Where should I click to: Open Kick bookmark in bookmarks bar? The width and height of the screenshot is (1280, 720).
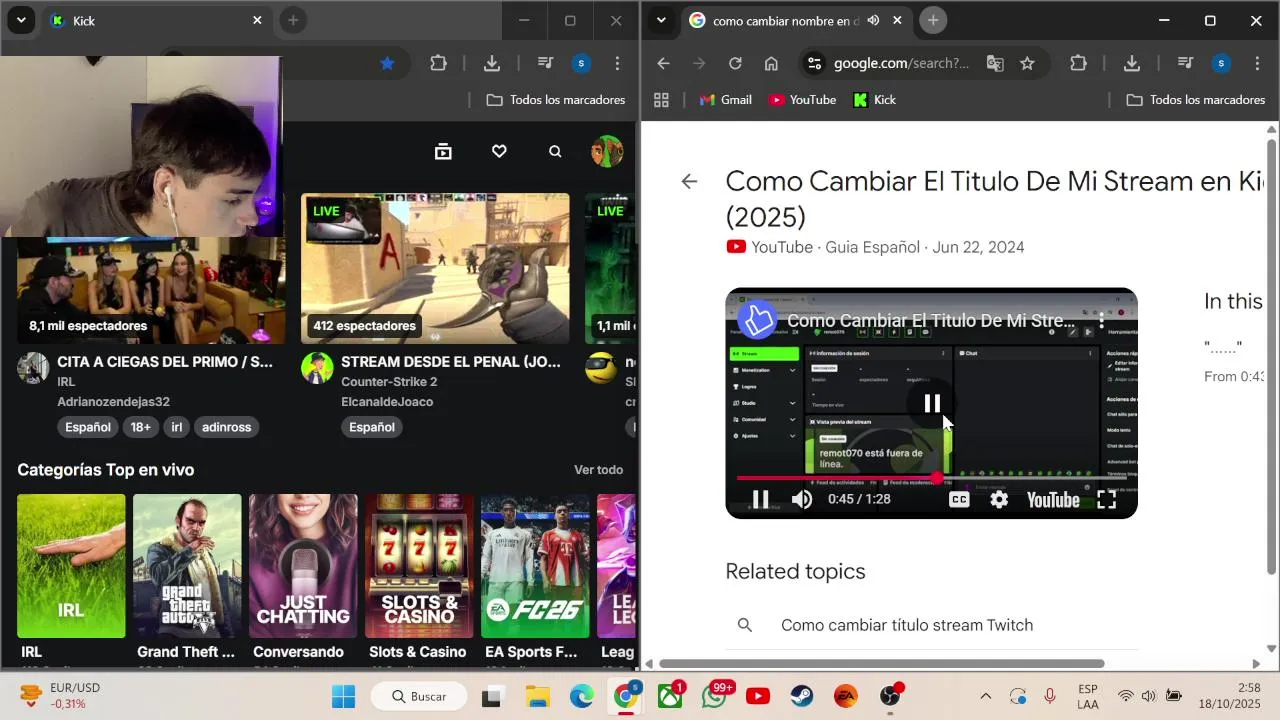coord(874,100)
